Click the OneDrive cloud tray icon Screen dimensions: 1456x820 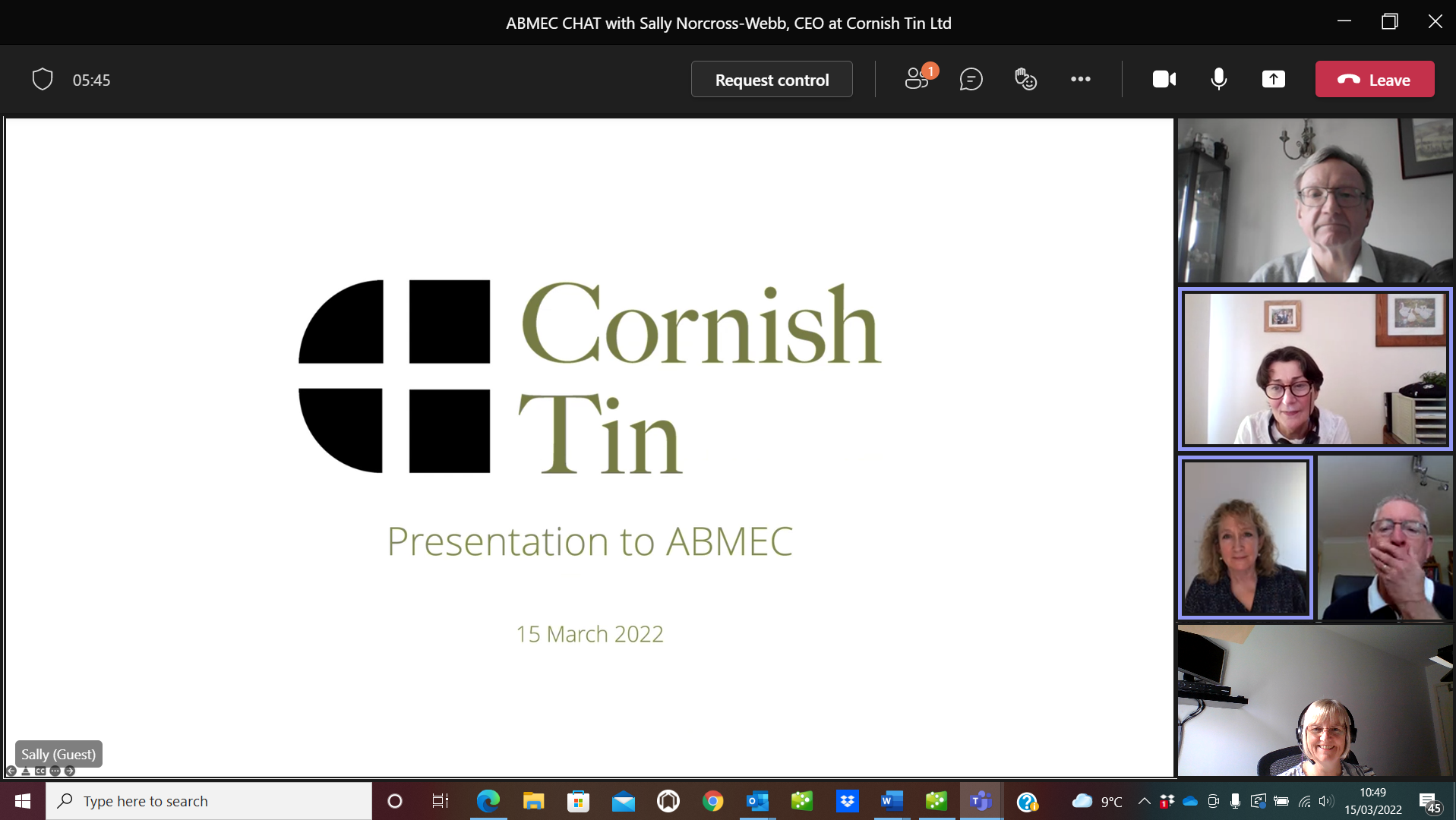pos(1190,801)
